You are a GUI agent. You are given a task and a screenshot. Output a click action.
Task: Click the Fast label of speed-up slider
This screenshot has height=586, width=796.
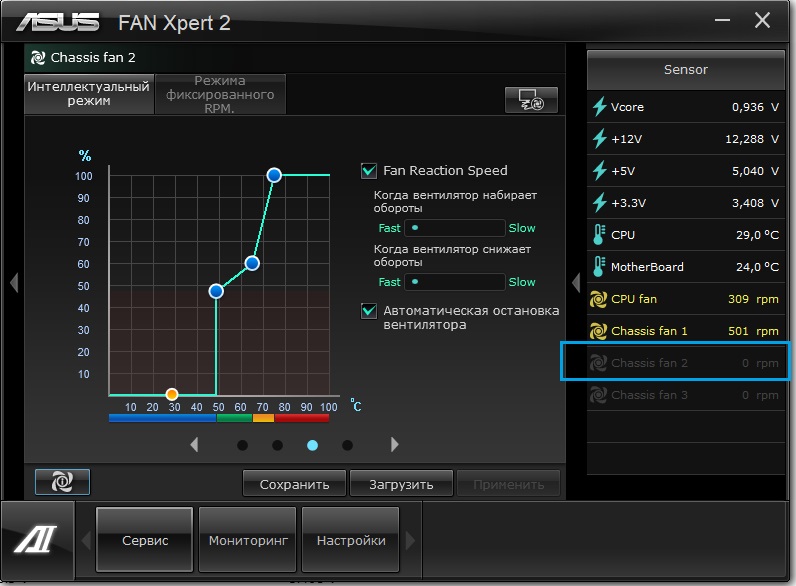click(389, 228)
